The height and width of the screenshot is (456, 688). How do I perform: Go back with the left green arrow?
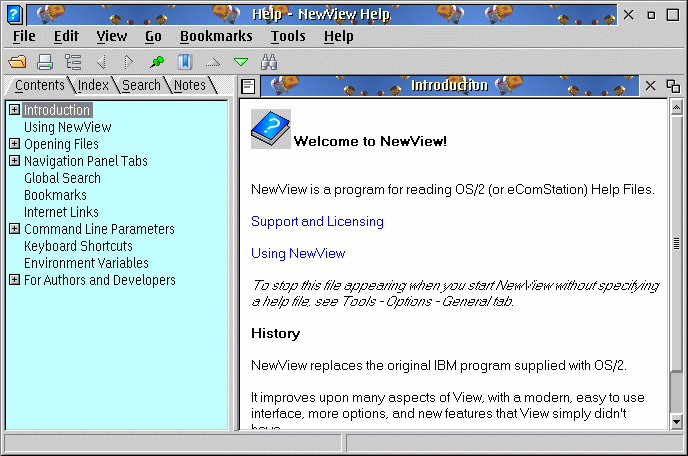click(x=101, y=62)
